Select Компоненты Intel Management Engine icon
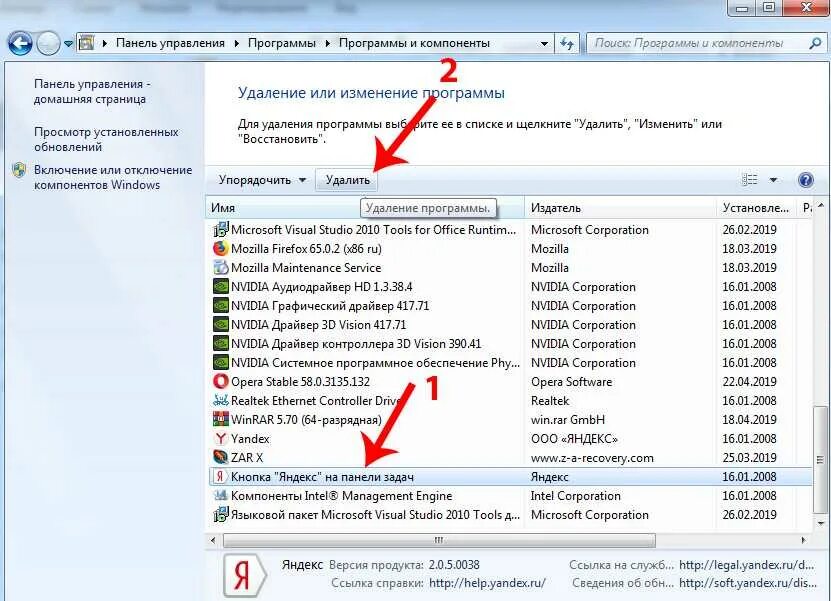Viewport: 831px width, 601px height. tap(220, 496)
